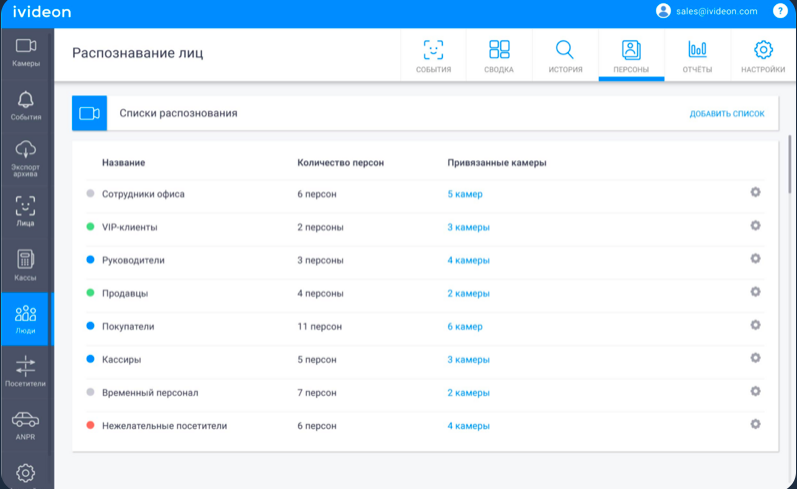Click the Количество персон column header

tap(341, 163)
